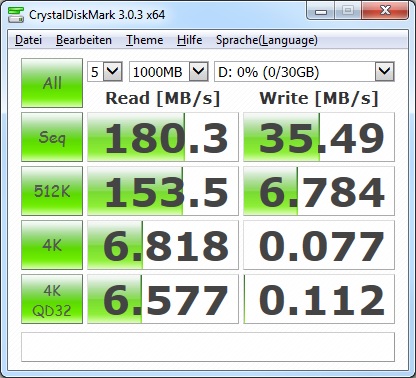Select the 4K QD32 write value 0.112
This screenshot has width=416, height=378.
pyautogui.click(x=319, y=299)
